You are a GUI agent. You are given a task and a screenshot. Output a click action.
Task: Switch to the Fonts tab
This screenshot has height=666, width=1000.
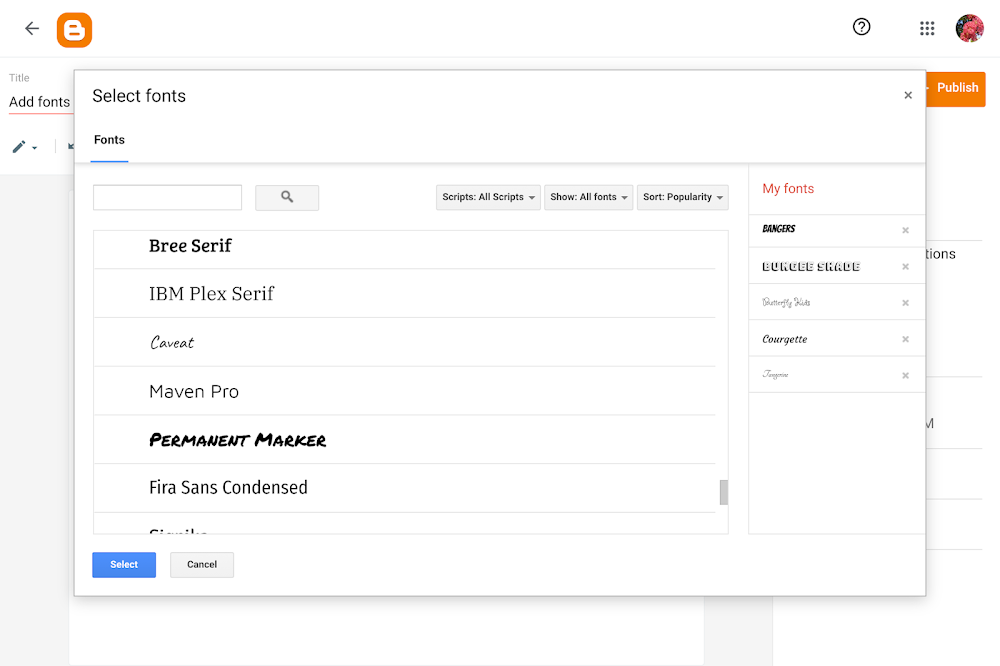tap(109, 140)
